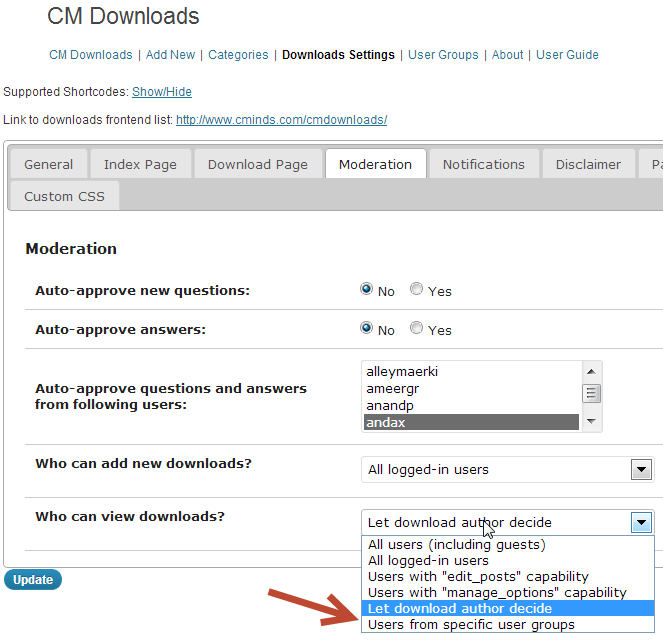Open the downloads frontend list URL

click(281, 120)
